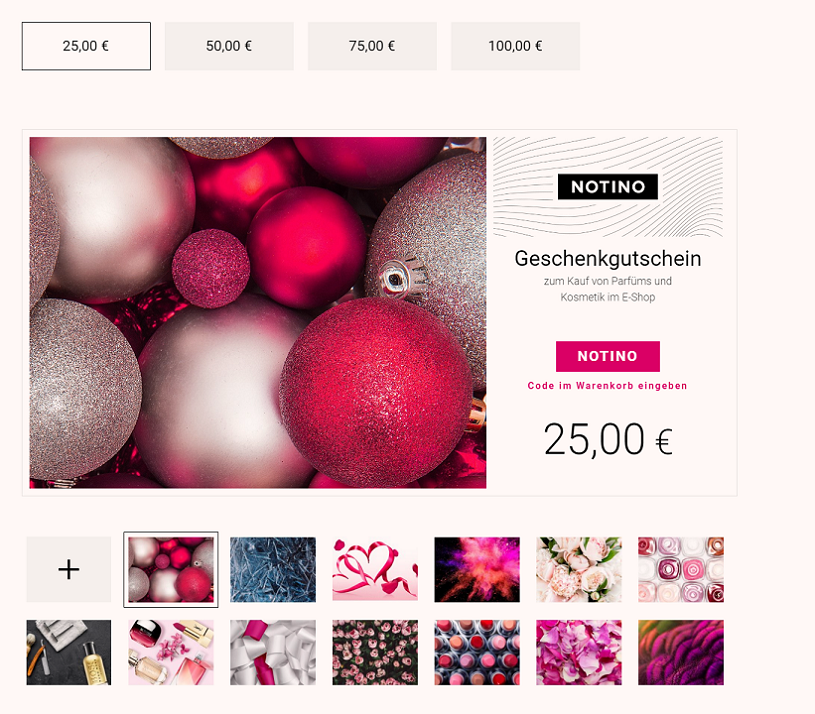Select the 100,00 € voucher amount

515,46
